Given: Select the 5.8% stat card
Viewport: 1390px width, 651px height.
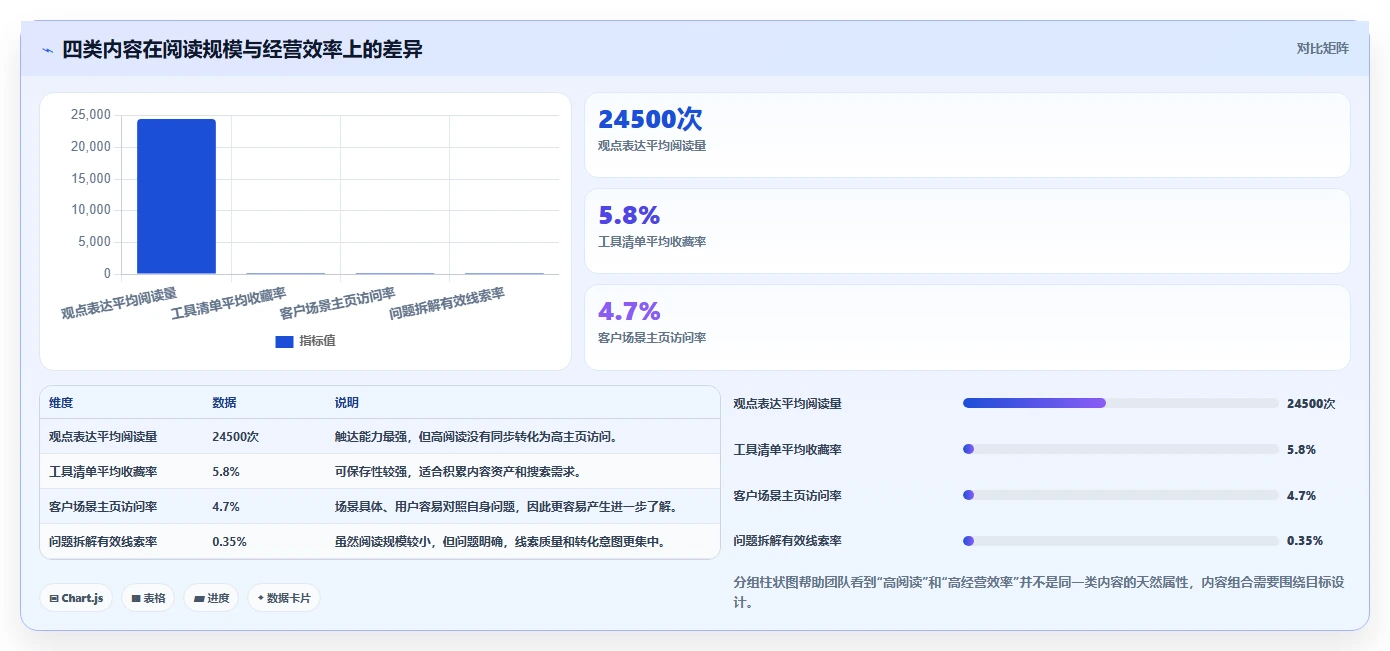Looking at the screenshot, I should coord(967,231).
